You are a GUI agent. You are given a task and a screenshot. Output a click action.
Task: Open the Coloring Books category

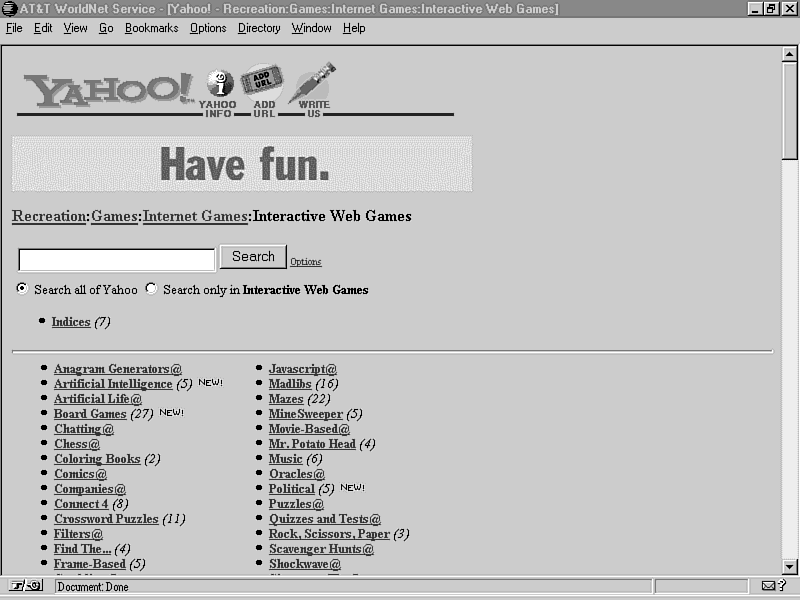tap(97, 459)
